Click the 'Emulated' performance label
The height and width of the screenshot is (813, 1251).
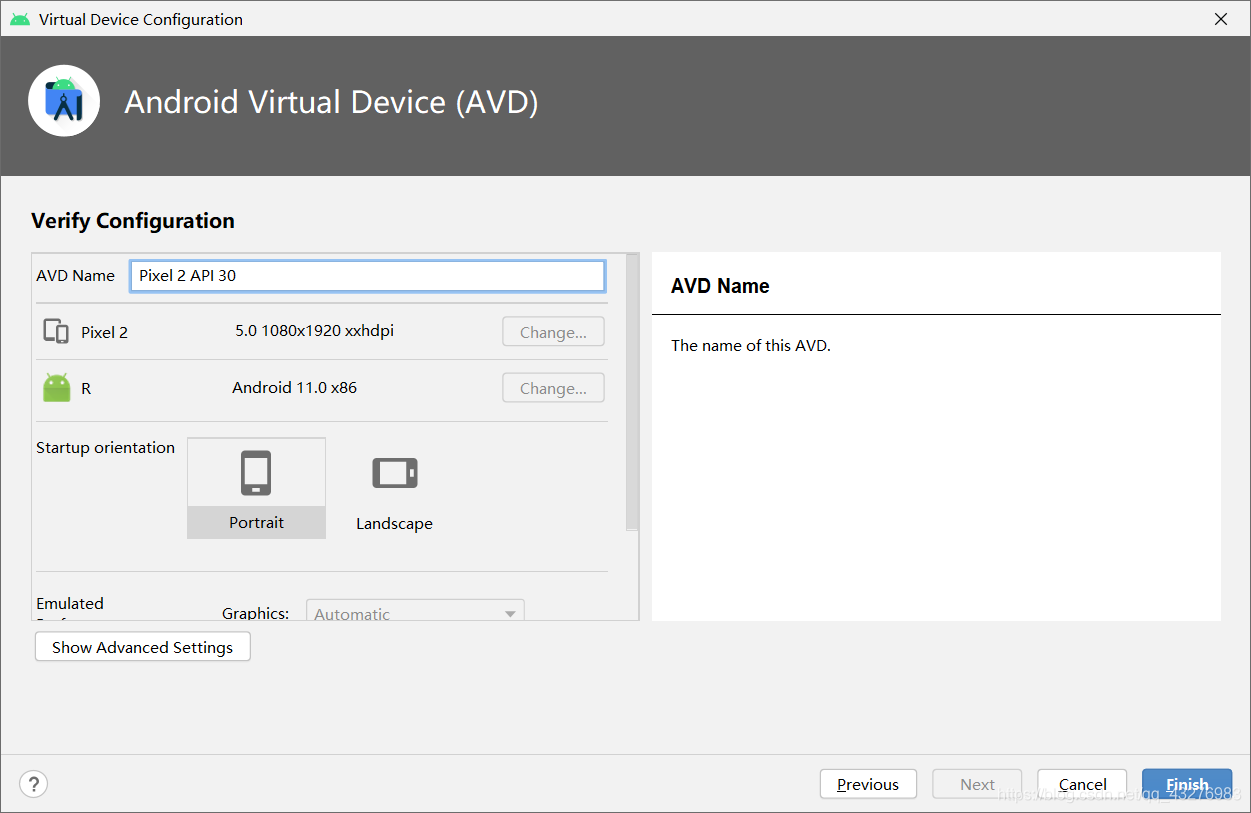70,604
